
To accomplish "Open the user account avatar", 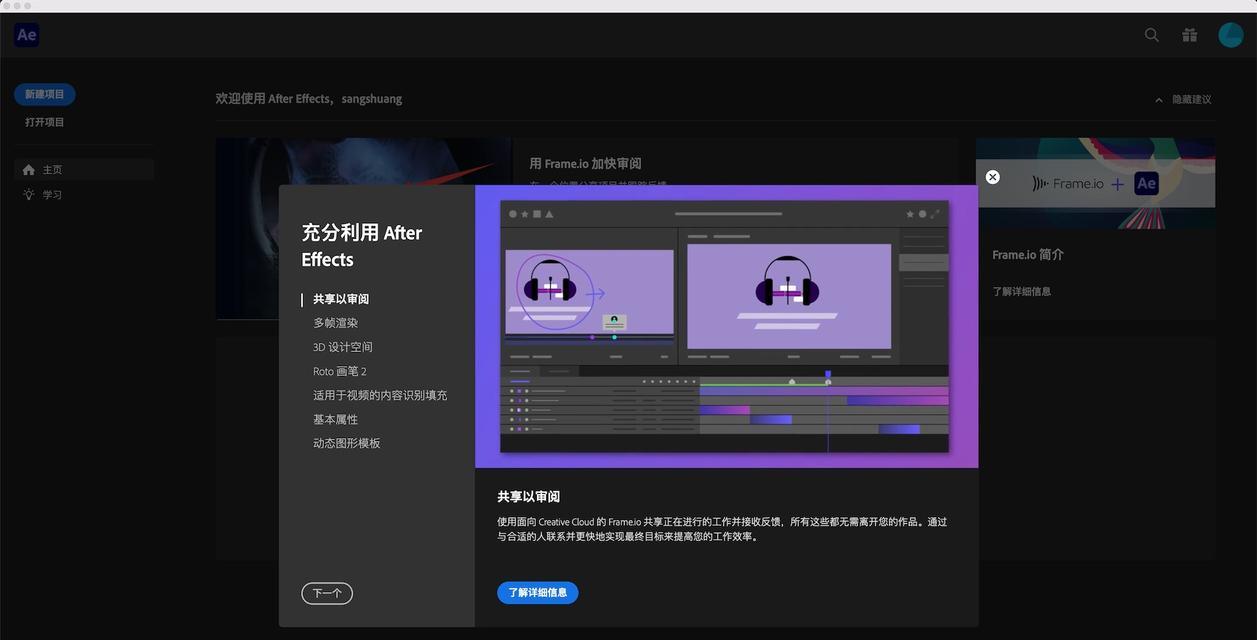I will pyautogui.click(x=1230, y=35).
